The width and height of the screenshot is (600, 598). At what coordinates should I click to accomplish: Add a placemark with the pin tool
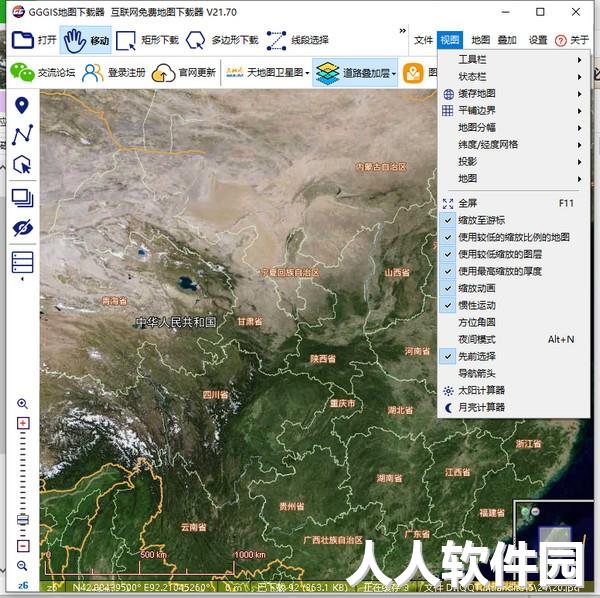click(22, 106)
